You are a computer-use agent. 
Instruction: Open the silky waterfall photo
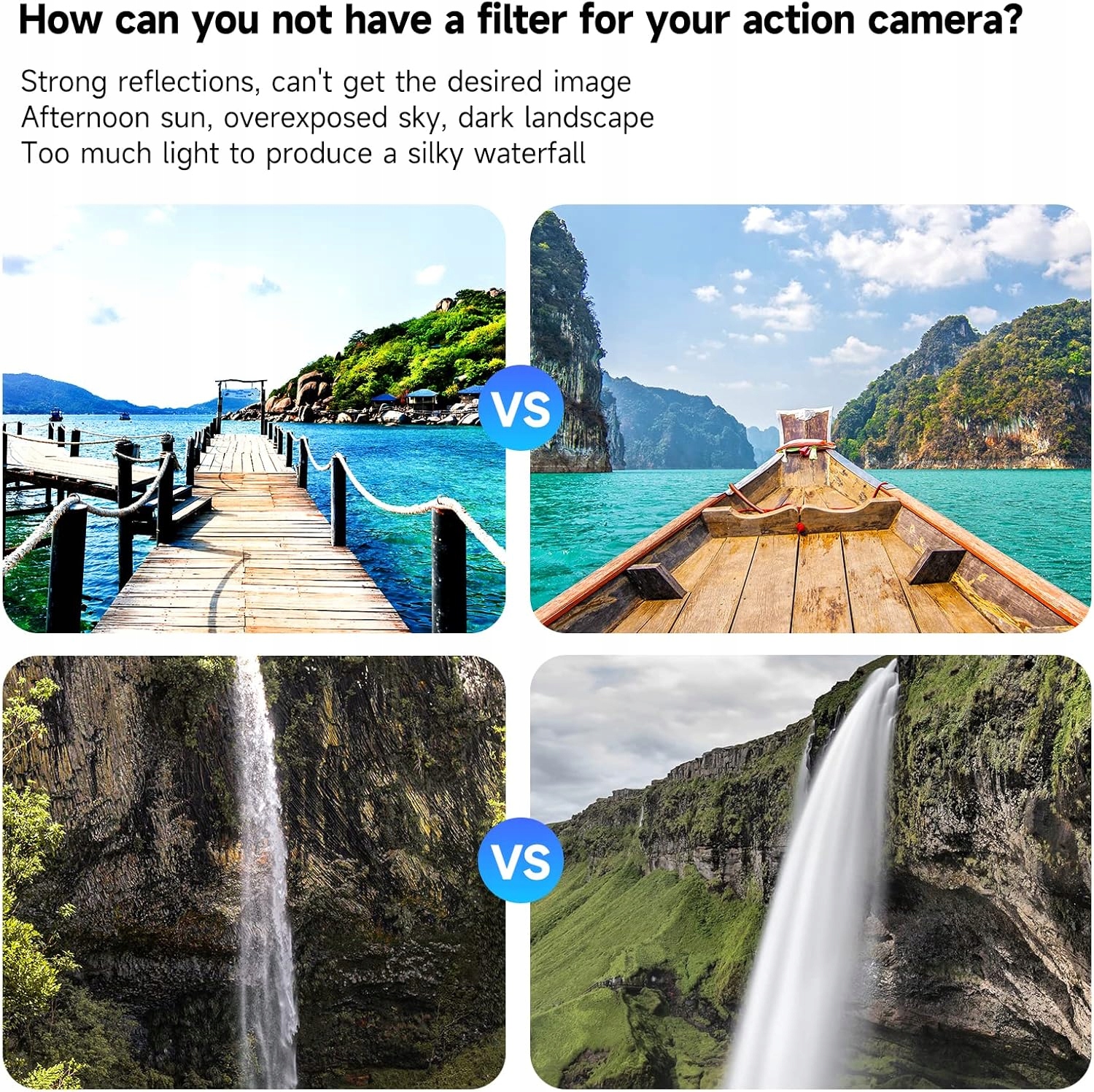(x=810, y=872)
